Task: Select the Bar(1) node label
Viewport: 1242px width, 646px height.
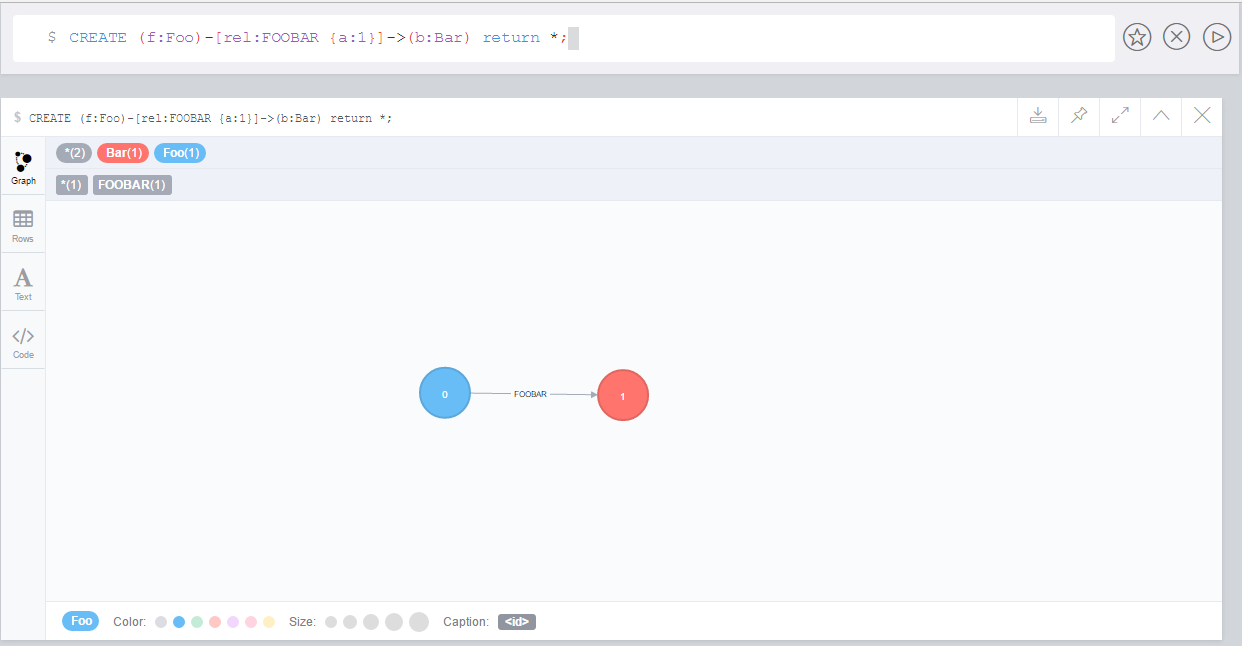Action: point(123,153)
